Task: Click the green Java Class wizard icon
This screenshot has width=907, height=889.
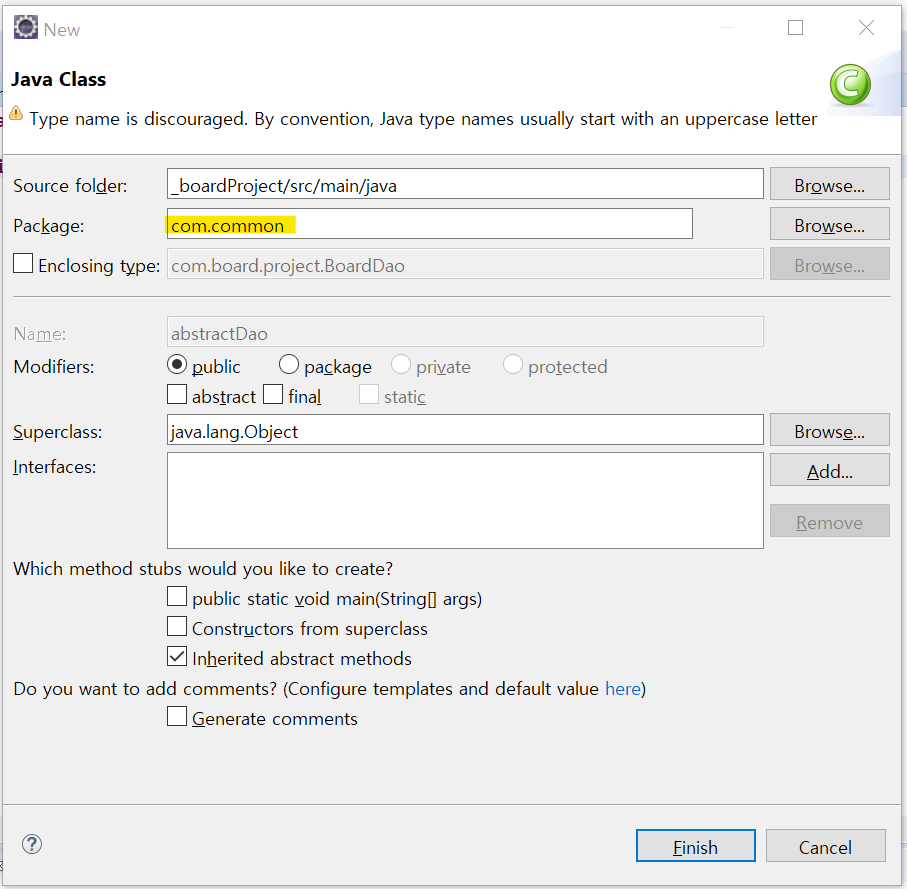Action: click(x=850, y=84)
